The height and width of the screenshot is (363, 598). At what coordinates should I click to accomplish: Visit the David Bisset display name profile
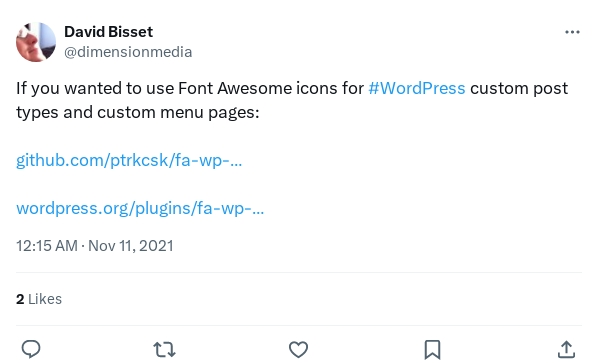click(108, 32)
